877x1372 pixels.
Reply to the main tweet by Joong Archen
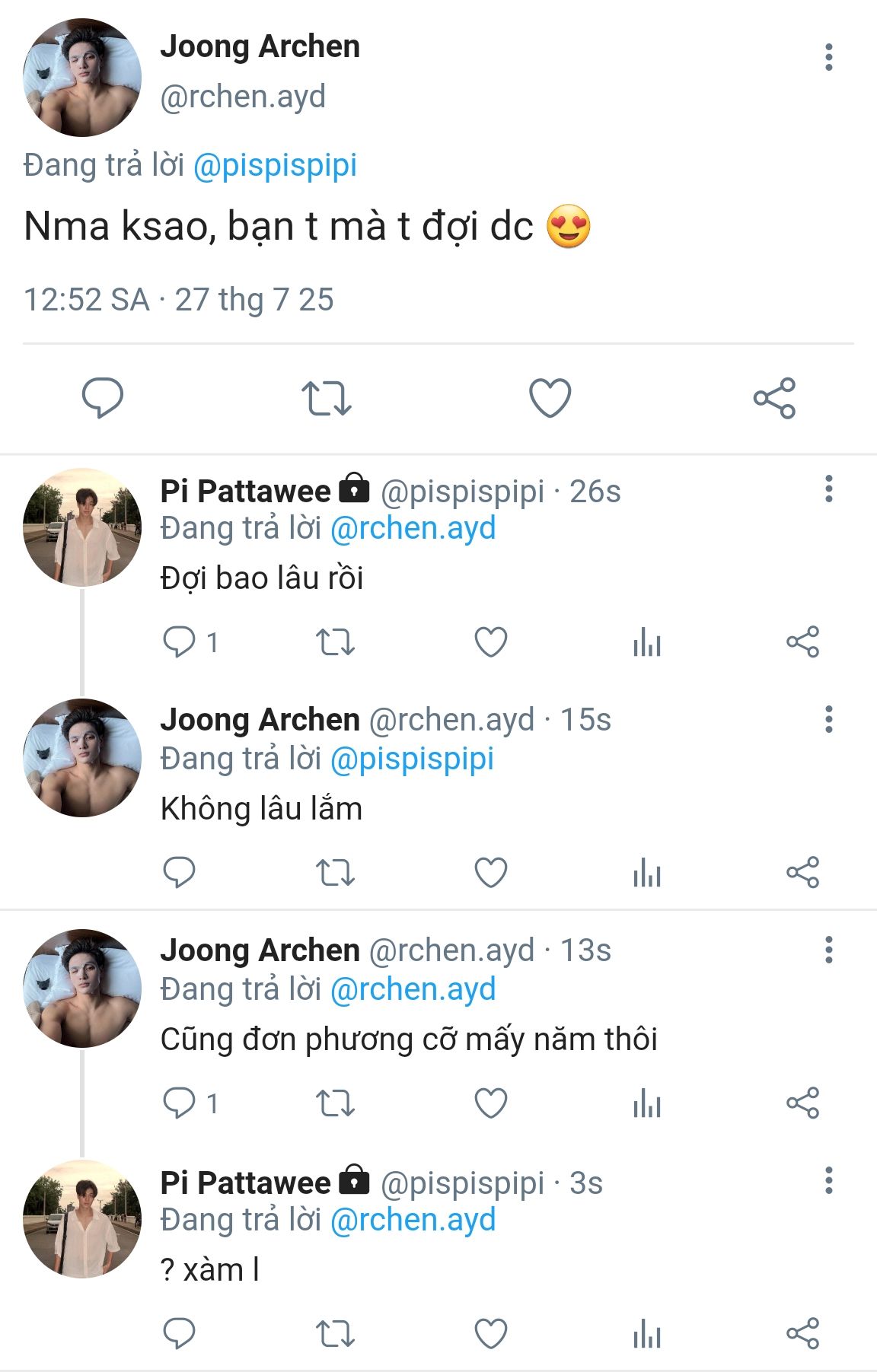(x=102, y=397)
